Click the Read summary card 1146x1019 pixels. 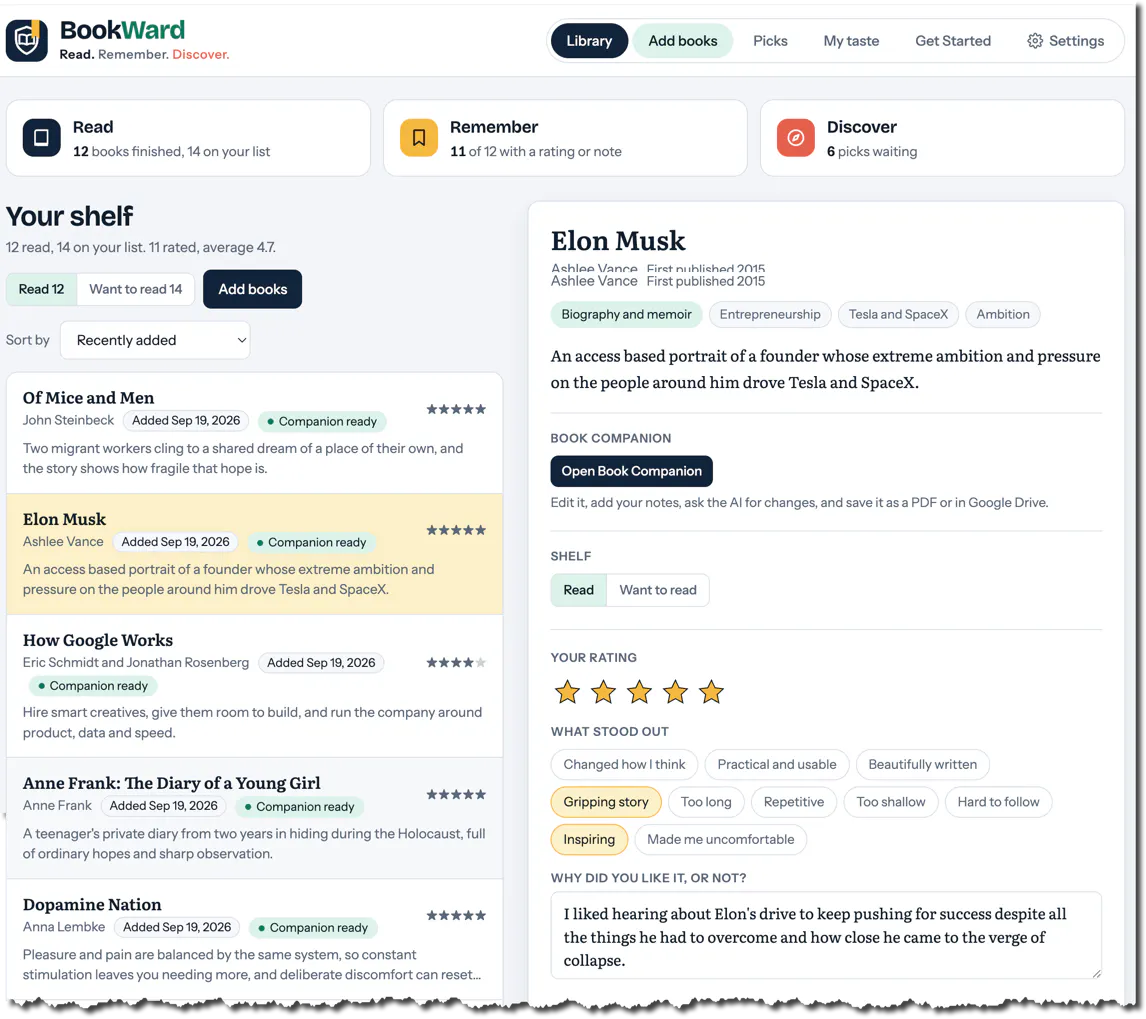tap(189, 137)
